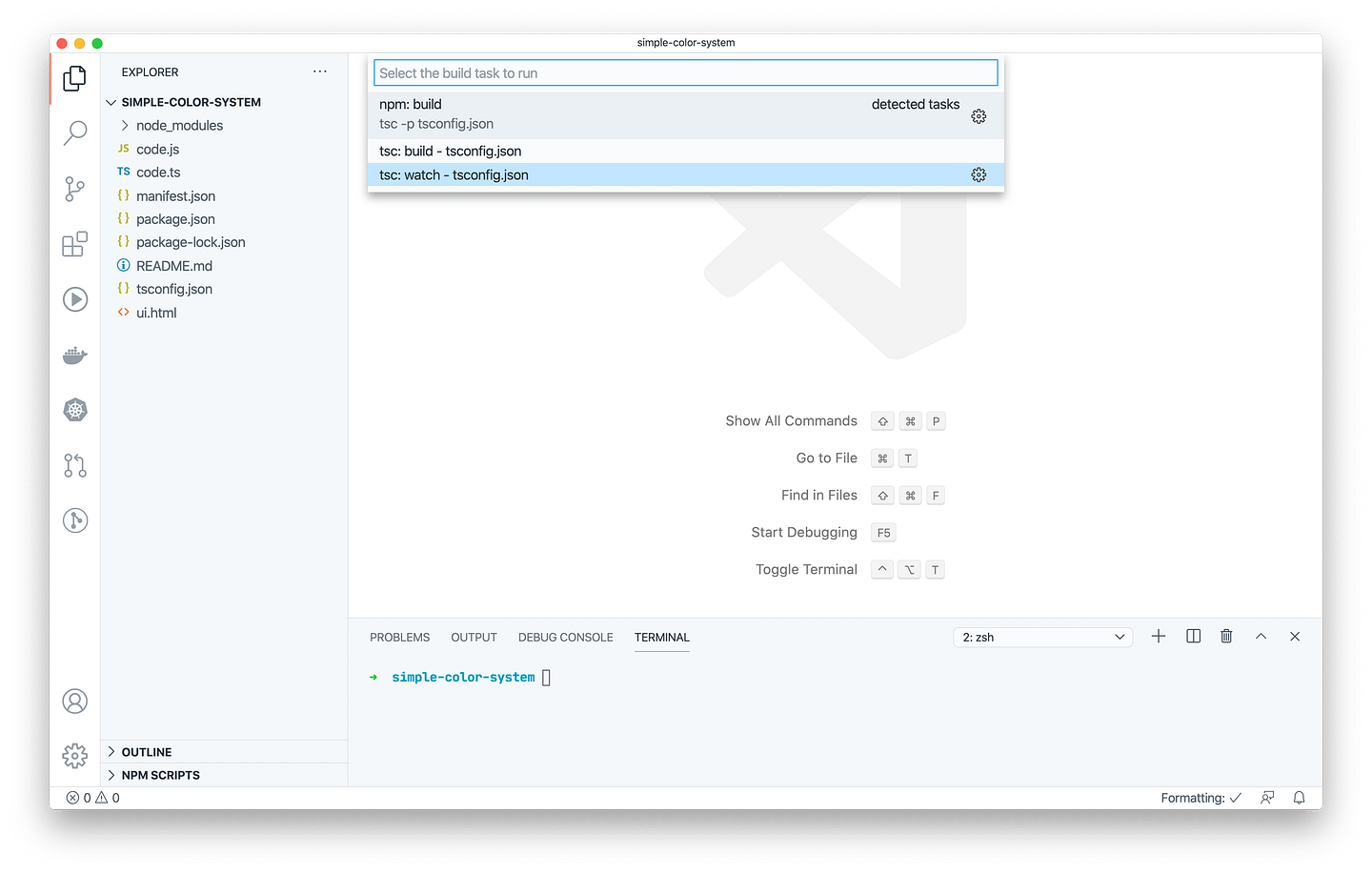This screenshot has height=875, width=1372.
Task: Open the Docker view icon
Action: click(x=74, y=356)
